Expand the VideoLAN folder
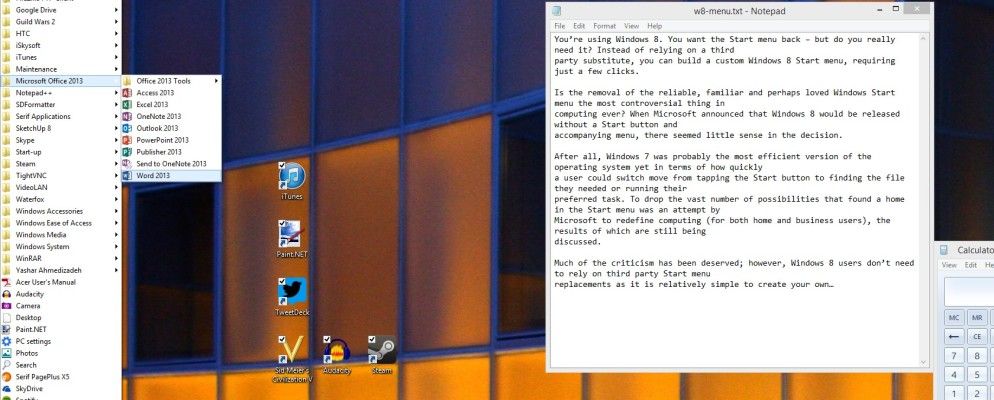The height and width of the screenshot is (400, 994). click(x=60, y=188)
